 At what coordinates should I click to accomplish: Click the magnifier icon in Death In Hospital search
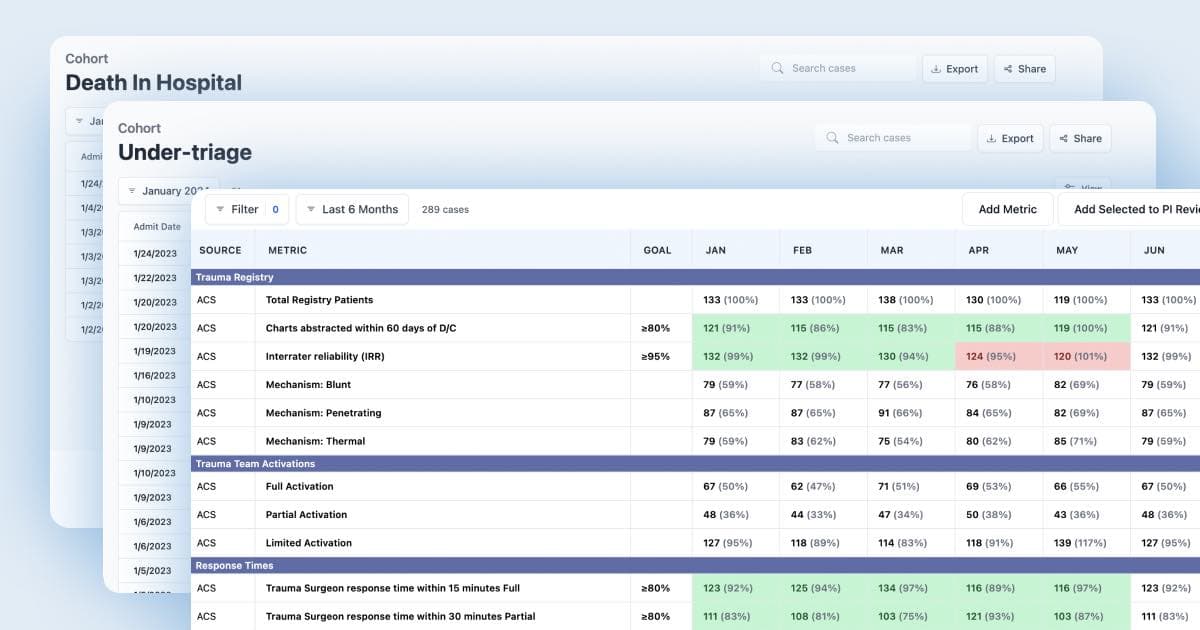(x=778, y=69)
